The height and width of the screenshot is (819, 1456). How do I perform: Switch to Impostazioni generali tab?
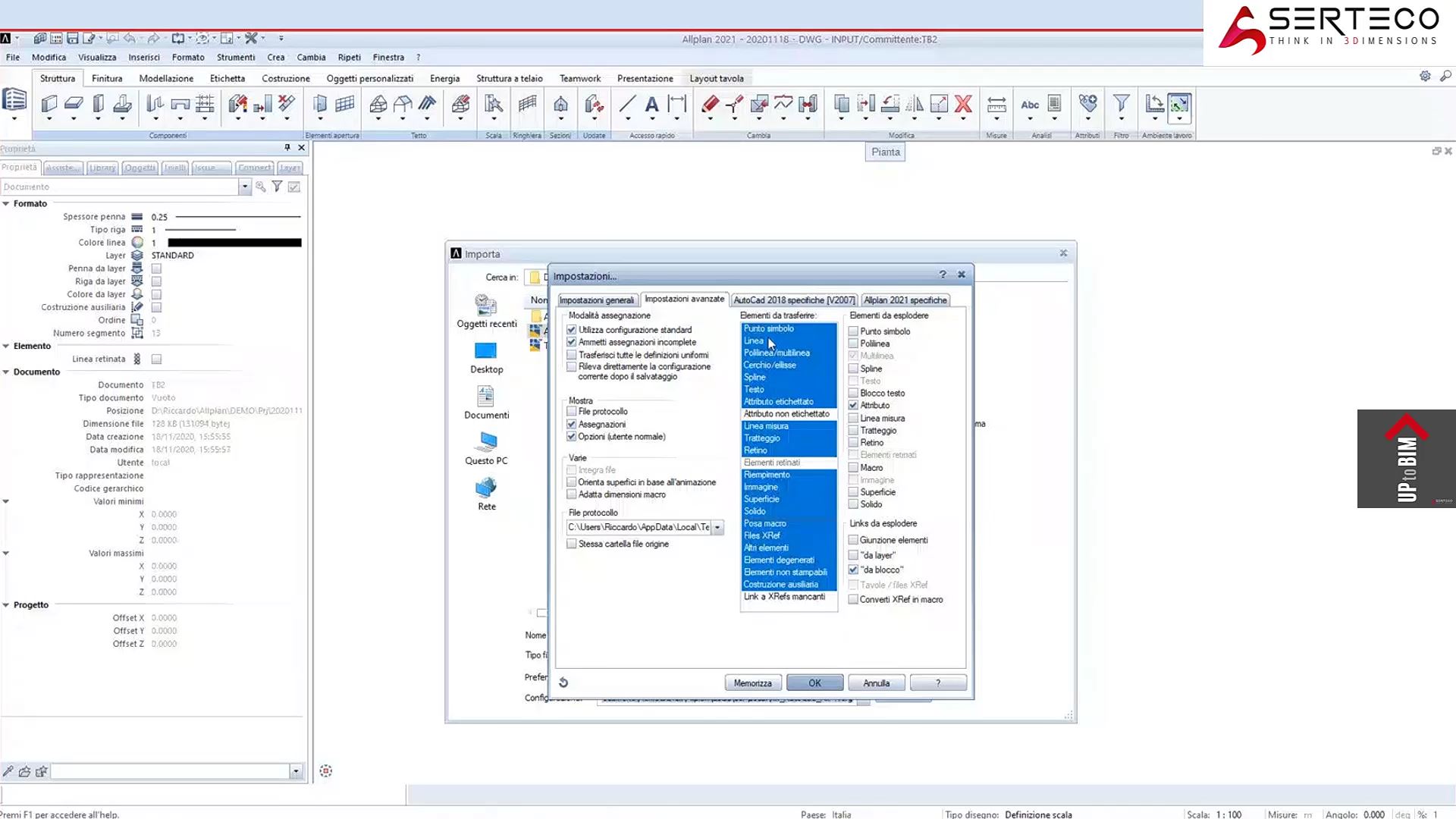[597, 300]
